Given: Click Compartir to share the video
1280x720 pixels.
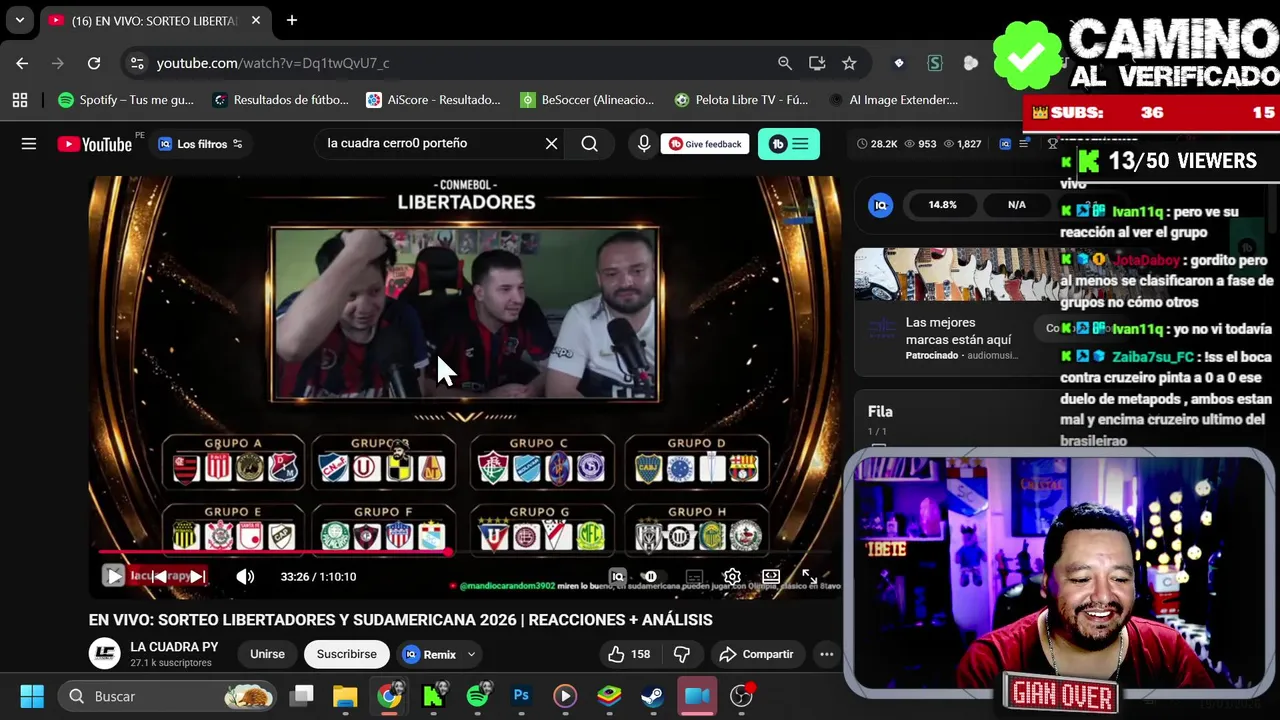Looking at the screenshot, I should click(x=756, y=654).
